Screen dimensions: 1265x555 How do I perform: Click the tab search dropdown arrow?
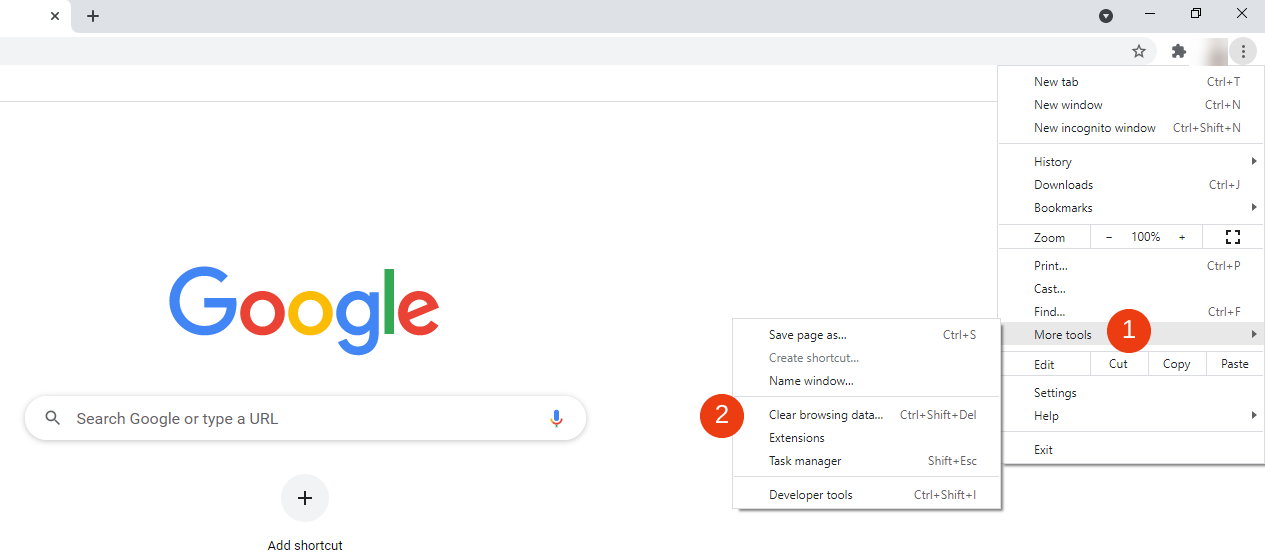(1106, 16)
